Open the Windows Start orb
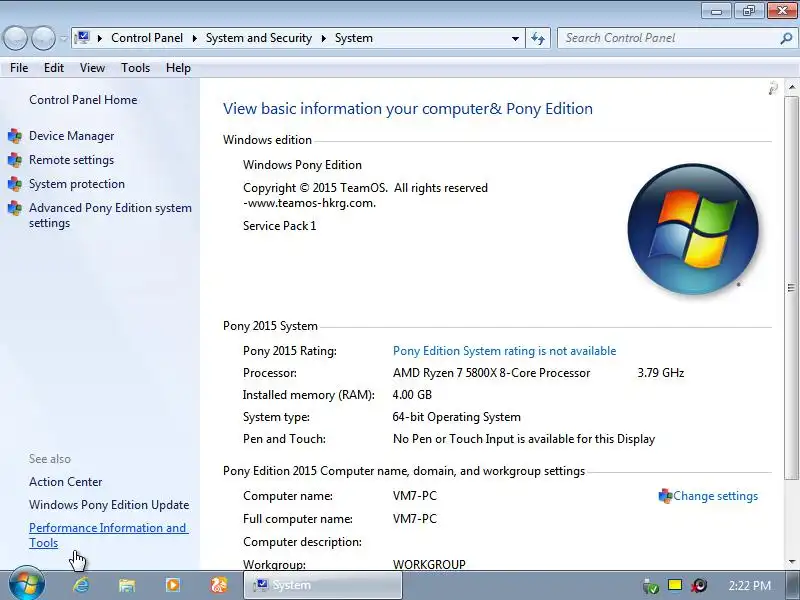 coord(27,585)
